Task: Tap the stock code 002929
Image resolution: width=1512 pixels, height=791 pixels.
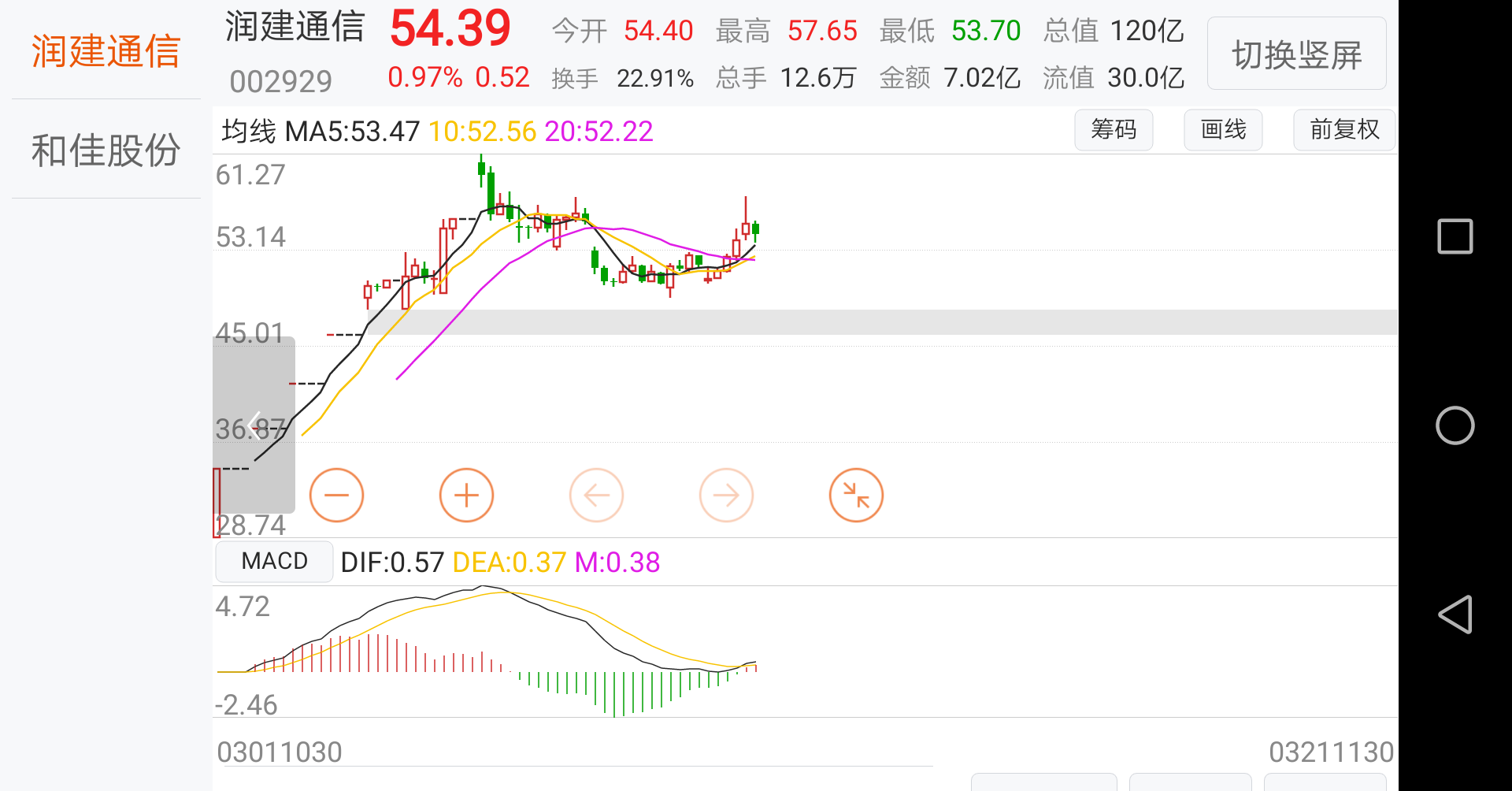Action: [281, 81]
